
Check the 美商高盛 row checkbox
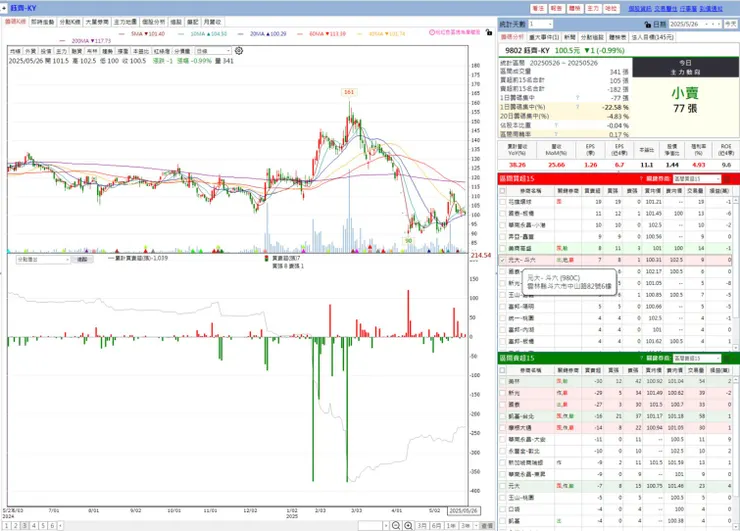pyautogui.click(x=503, y=248)
